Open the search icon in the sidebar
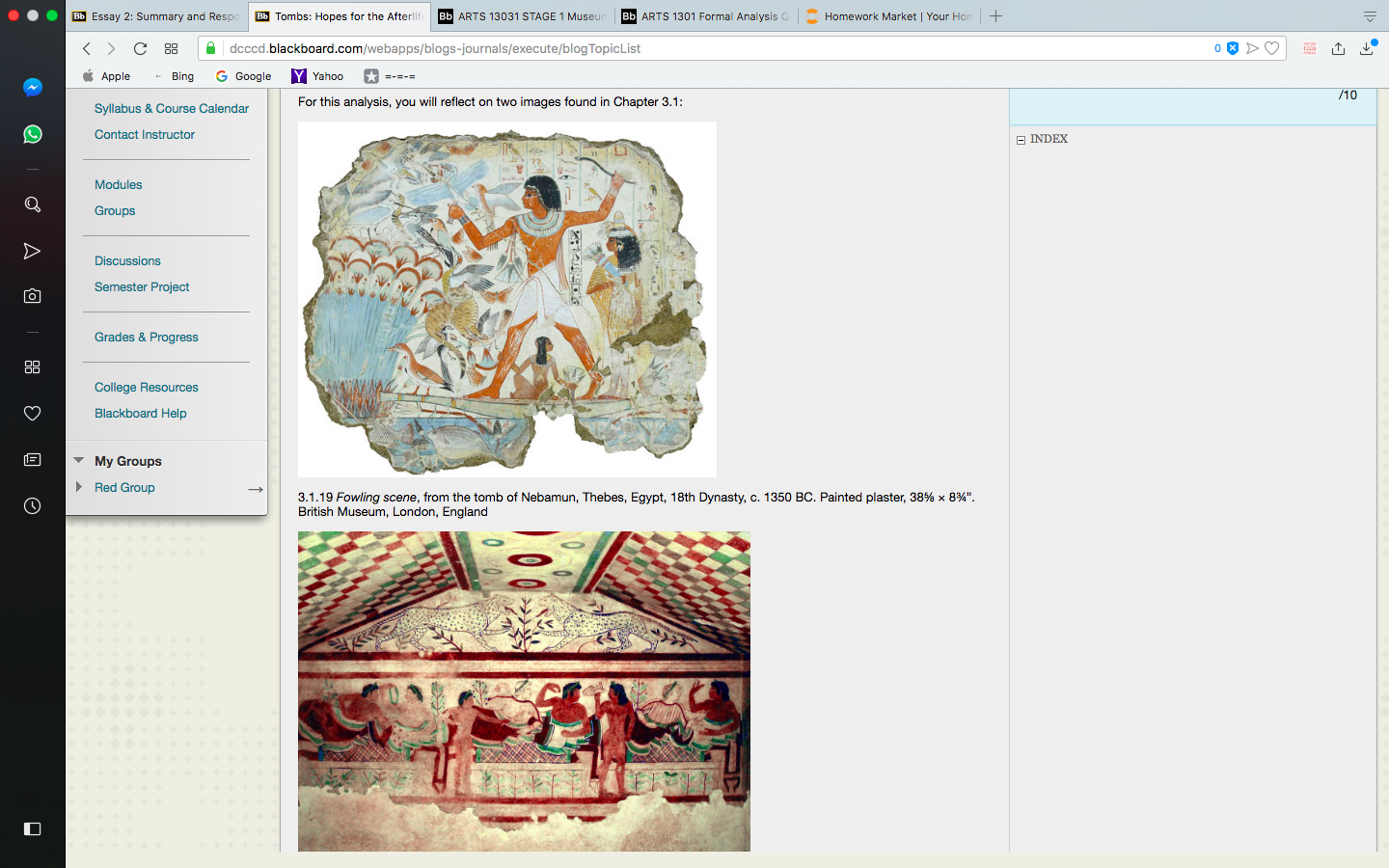The image size is (1389, 868). tap(32, 204)
